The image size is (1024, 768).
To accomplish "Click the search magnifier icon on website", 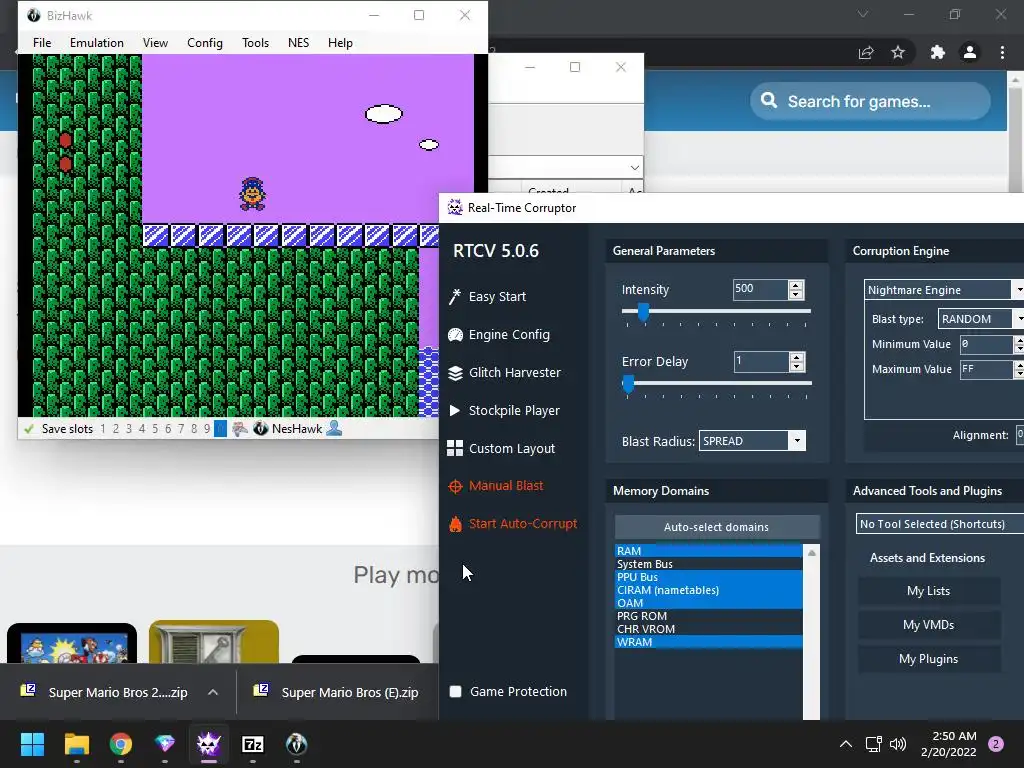I will pyautogui.click(x=769, y=101).
